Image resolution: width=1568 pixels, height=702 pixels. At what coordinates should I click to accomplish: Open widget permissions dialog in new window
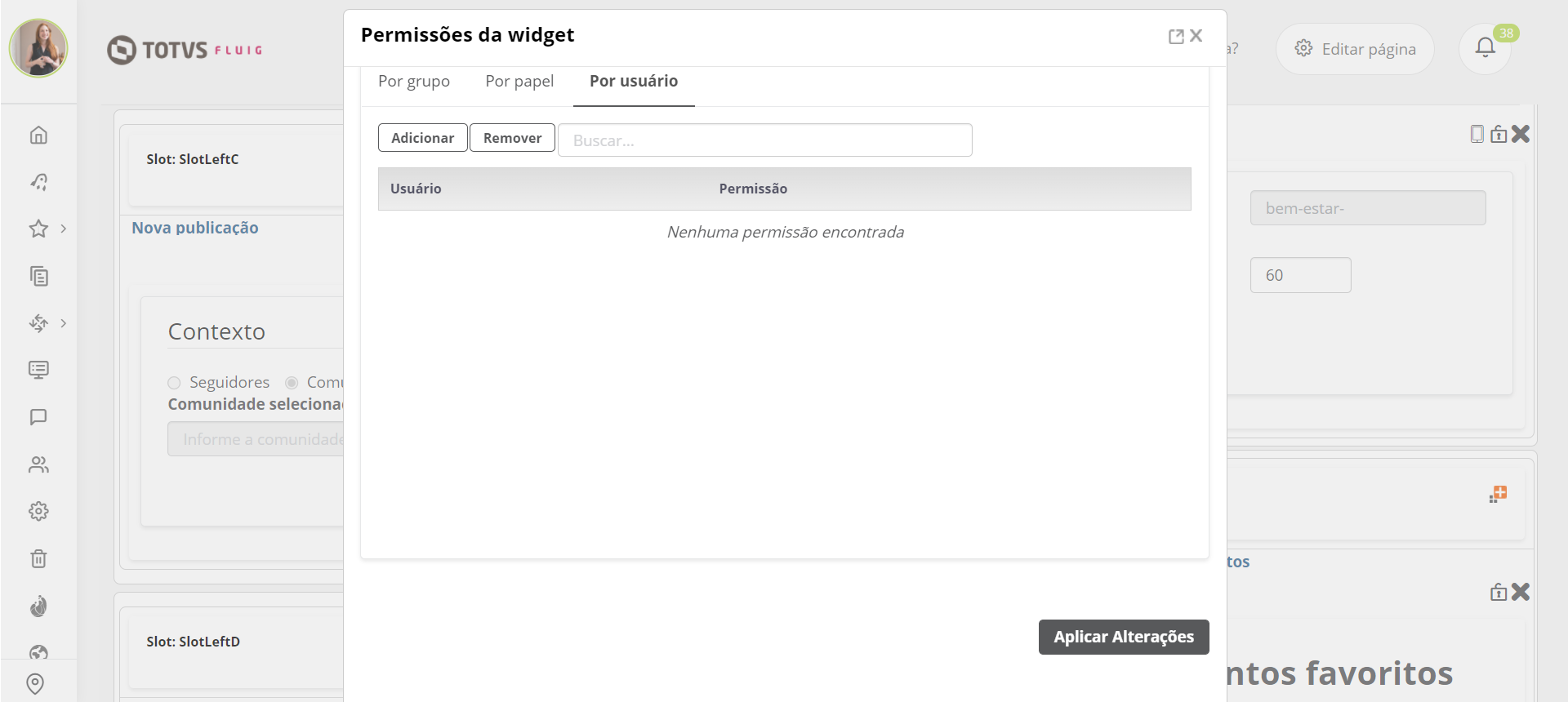1176,36
